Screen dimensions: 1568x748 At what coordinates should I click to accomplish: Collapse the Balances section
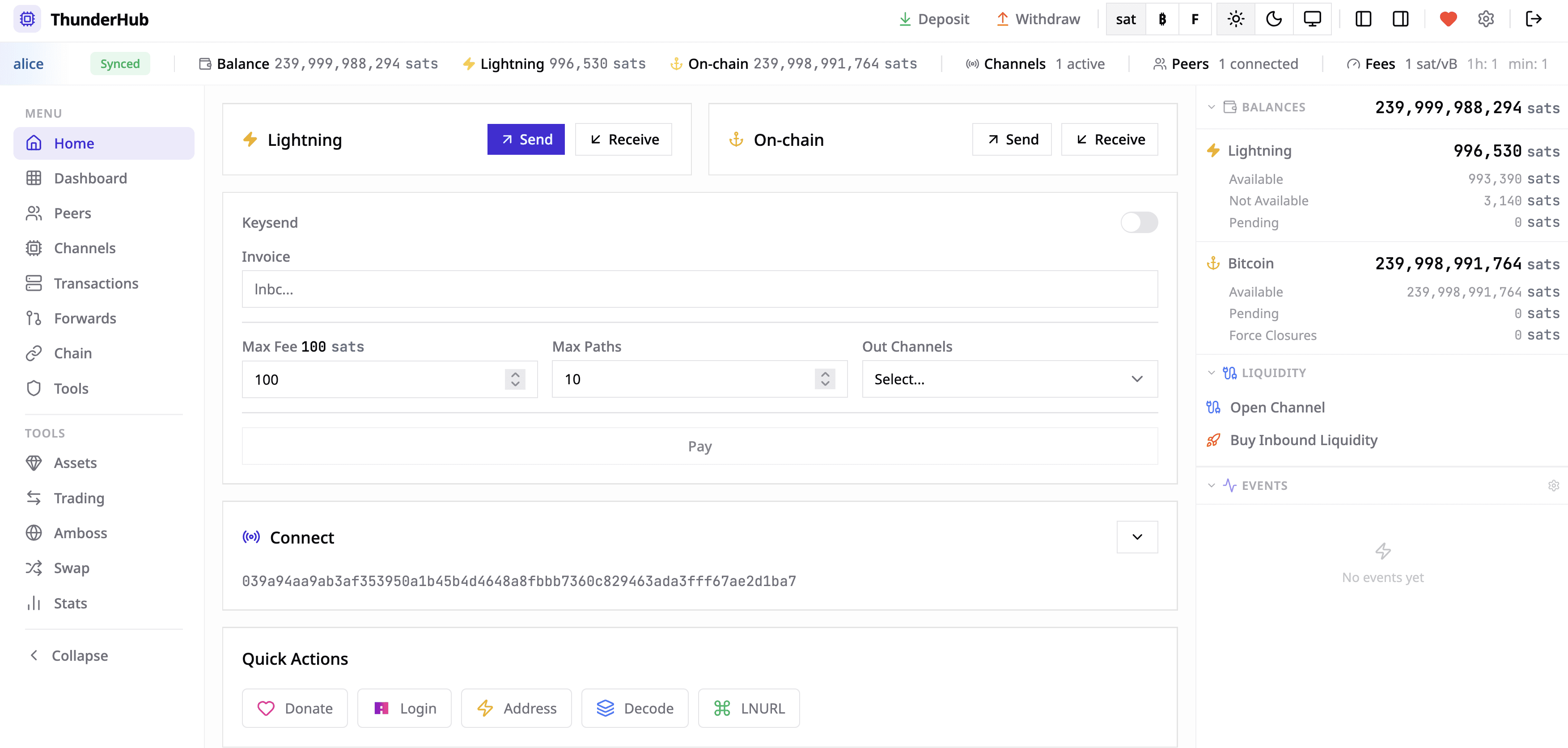(1211, 107)
